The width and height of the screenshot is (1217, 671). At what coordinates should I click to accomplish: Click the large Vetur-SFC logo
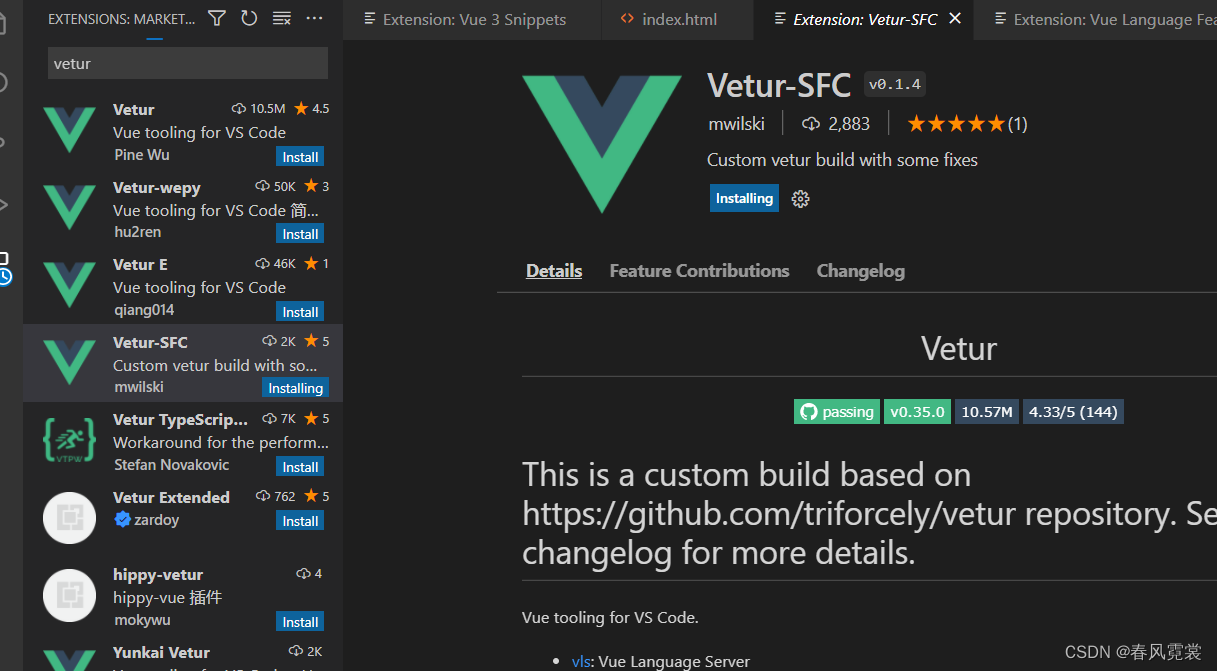(601, 143)
